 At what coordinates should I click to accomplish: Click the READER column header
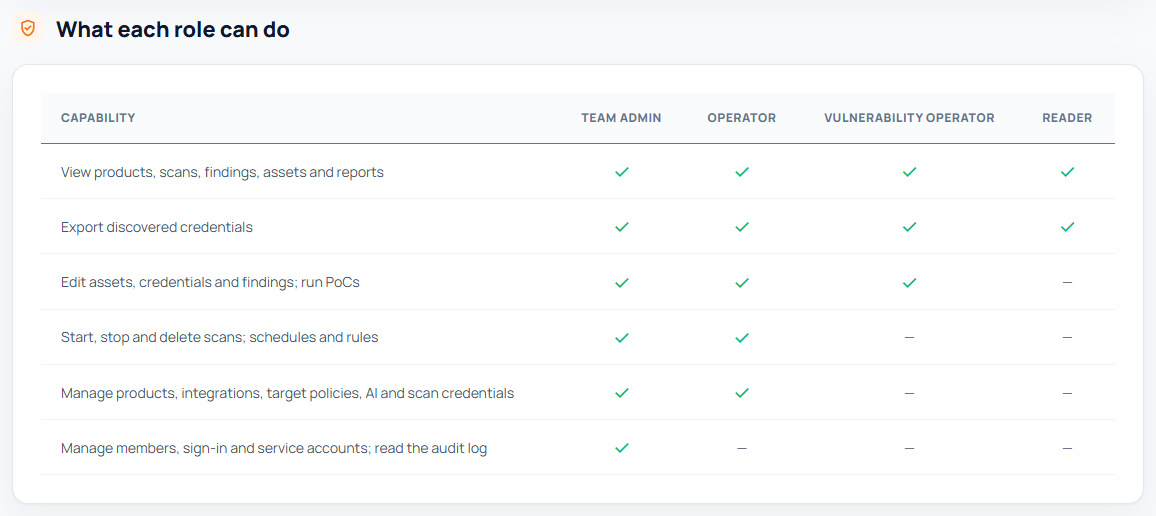(1068, 118)
